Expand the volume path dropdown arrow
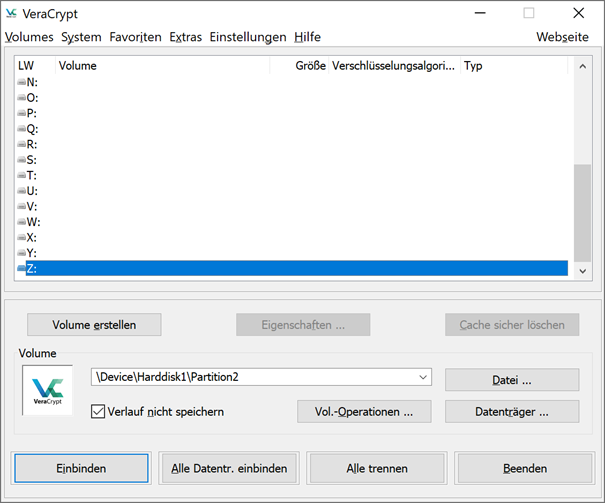605x503 pixels. pyautogui.click(x=423, y=377)
